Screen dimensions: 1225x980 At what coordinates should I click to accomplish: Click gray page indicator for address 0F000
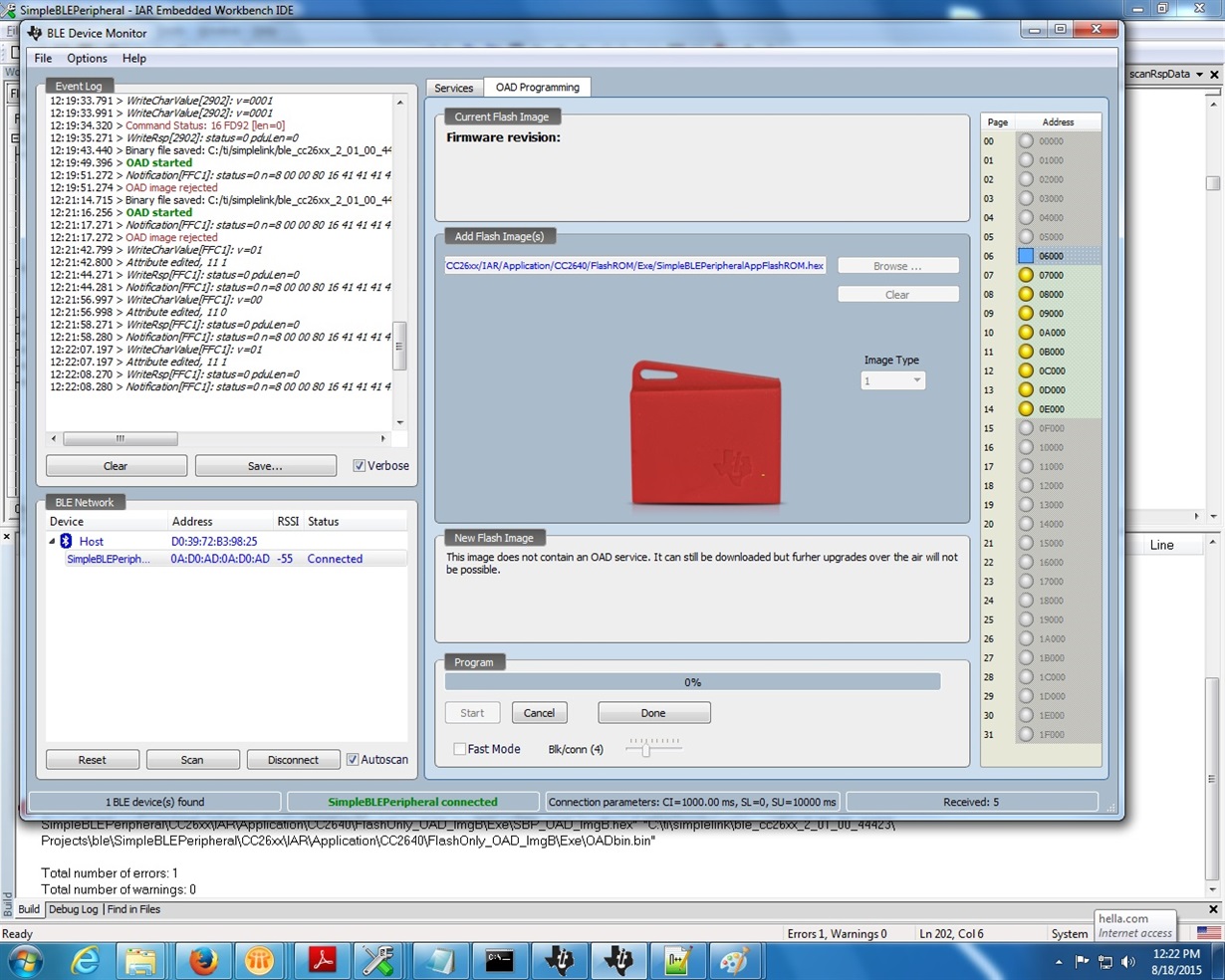coord(1026,428)
